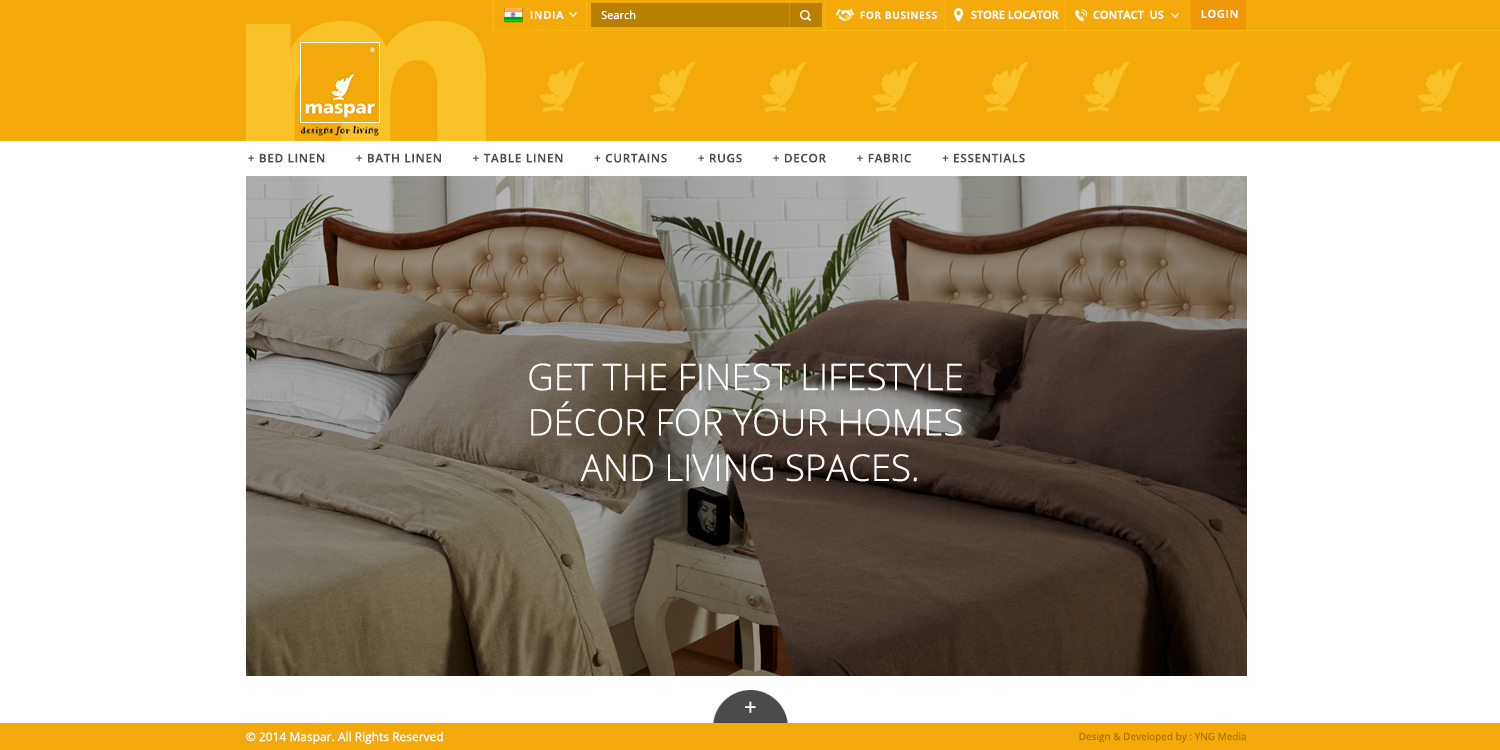The height and width of the screenshot is (750, 1500).
Task: Click the Store Locator pin icon
Action: [x=958, y=15]
